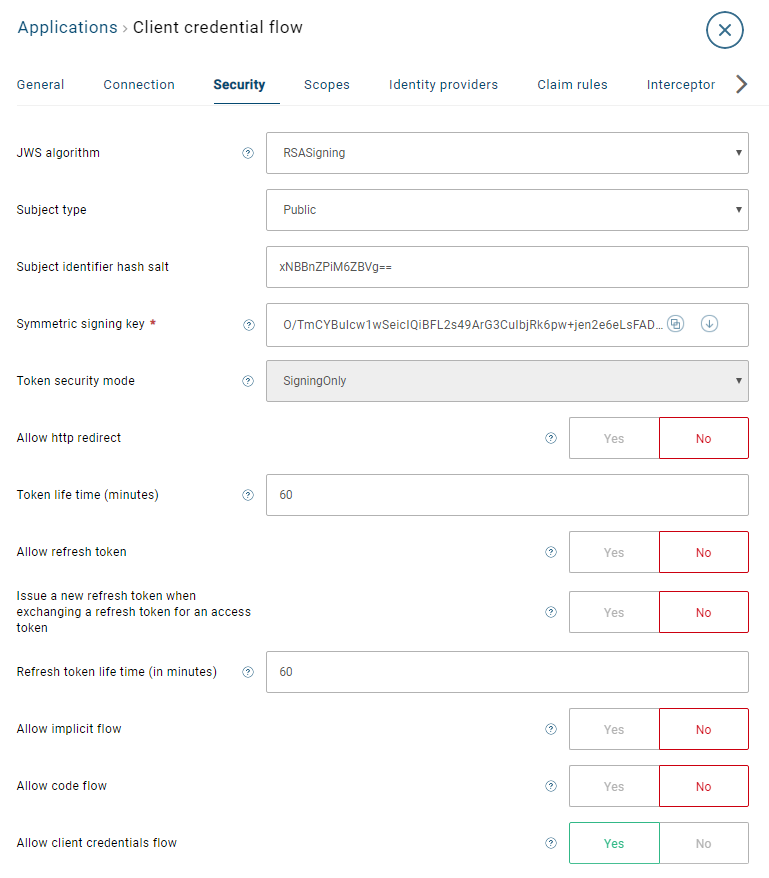Edit the Refresh token life time field
This screenshot has width=769, height=878.
coord(507,672)
